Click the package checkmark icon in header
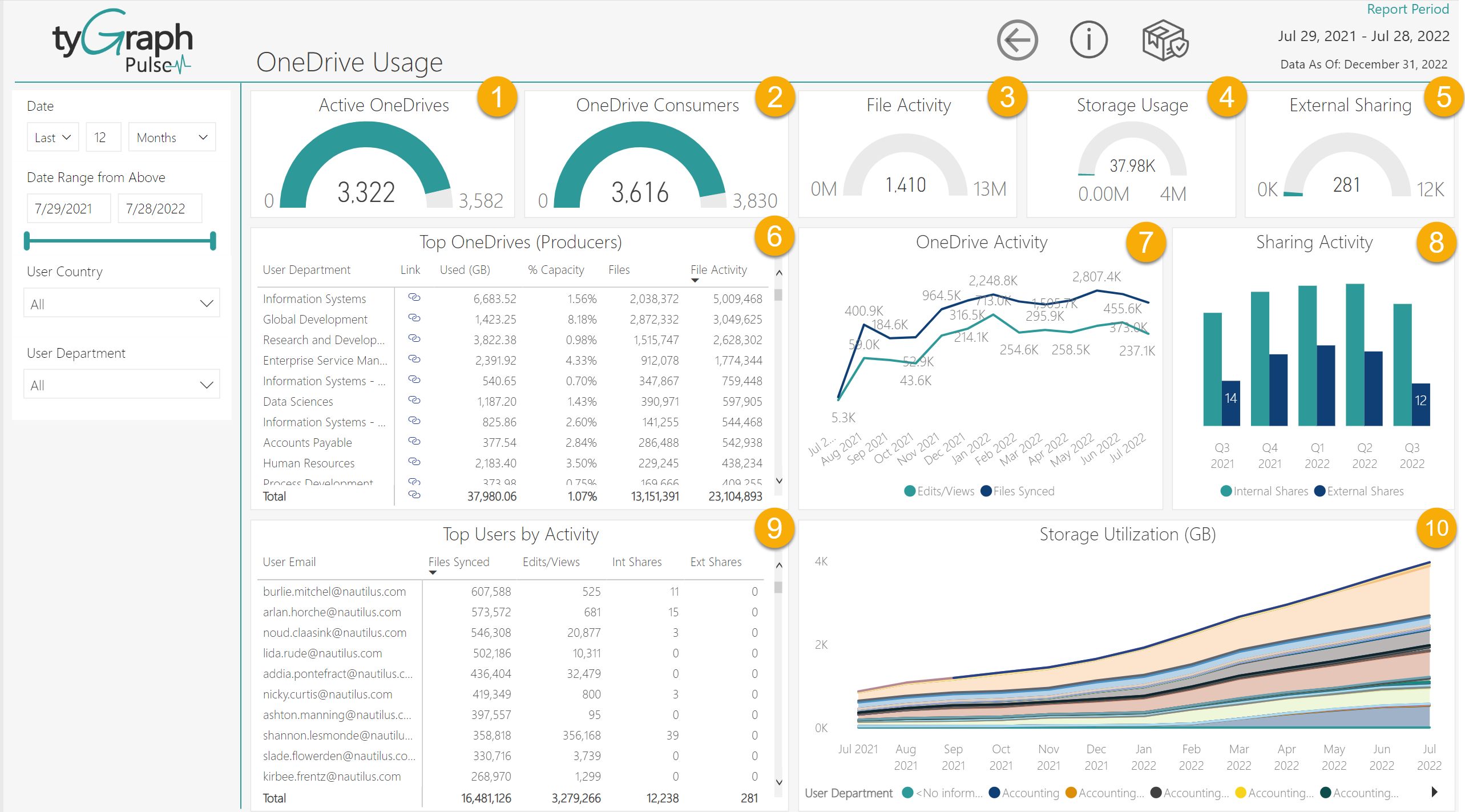Screen dimensions: 1465x812 1165,40
